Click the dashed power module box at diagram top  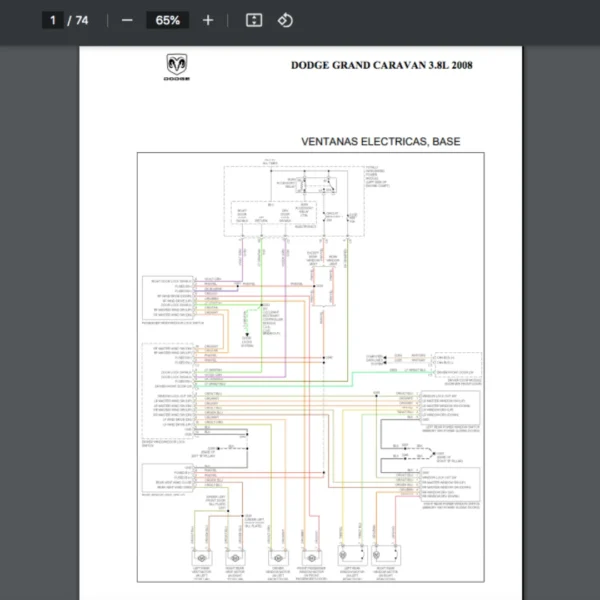click(x=285, y=200)
